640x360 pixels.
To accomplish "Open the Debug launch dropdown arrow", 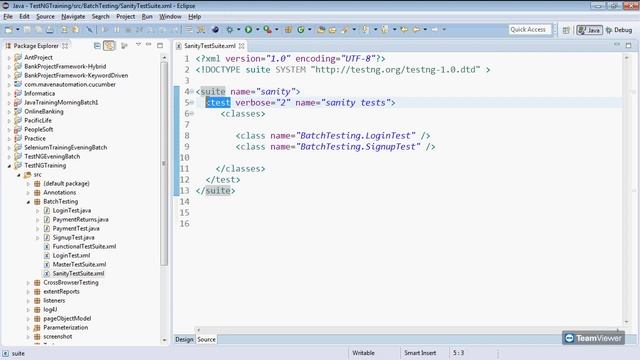I will click(x=238, y=30).
